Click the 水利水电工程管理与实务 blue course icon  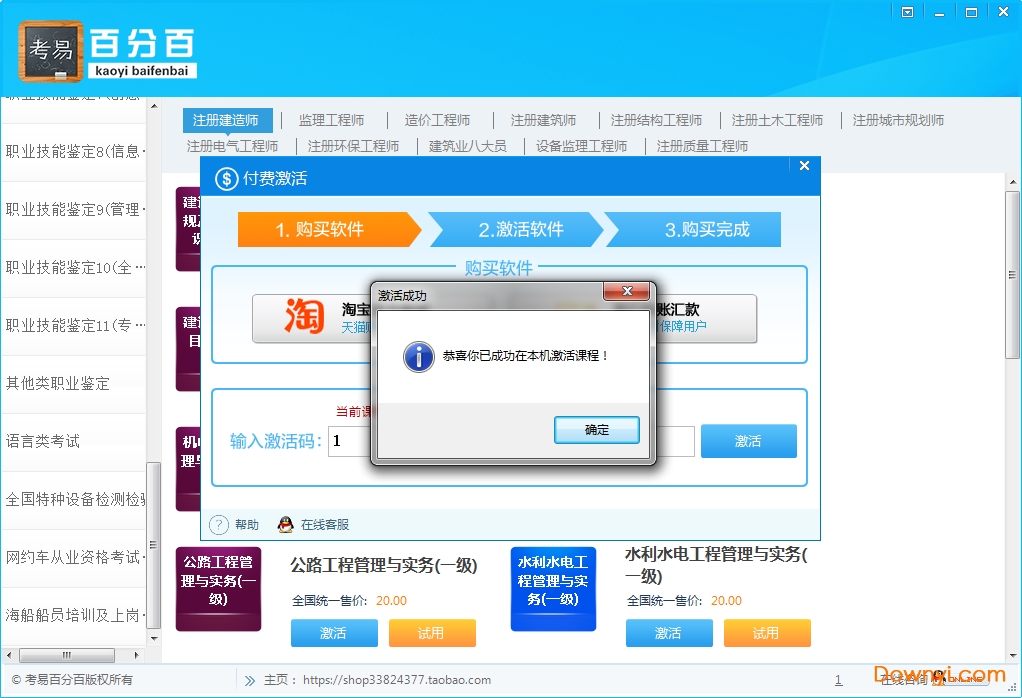(553, 588)
